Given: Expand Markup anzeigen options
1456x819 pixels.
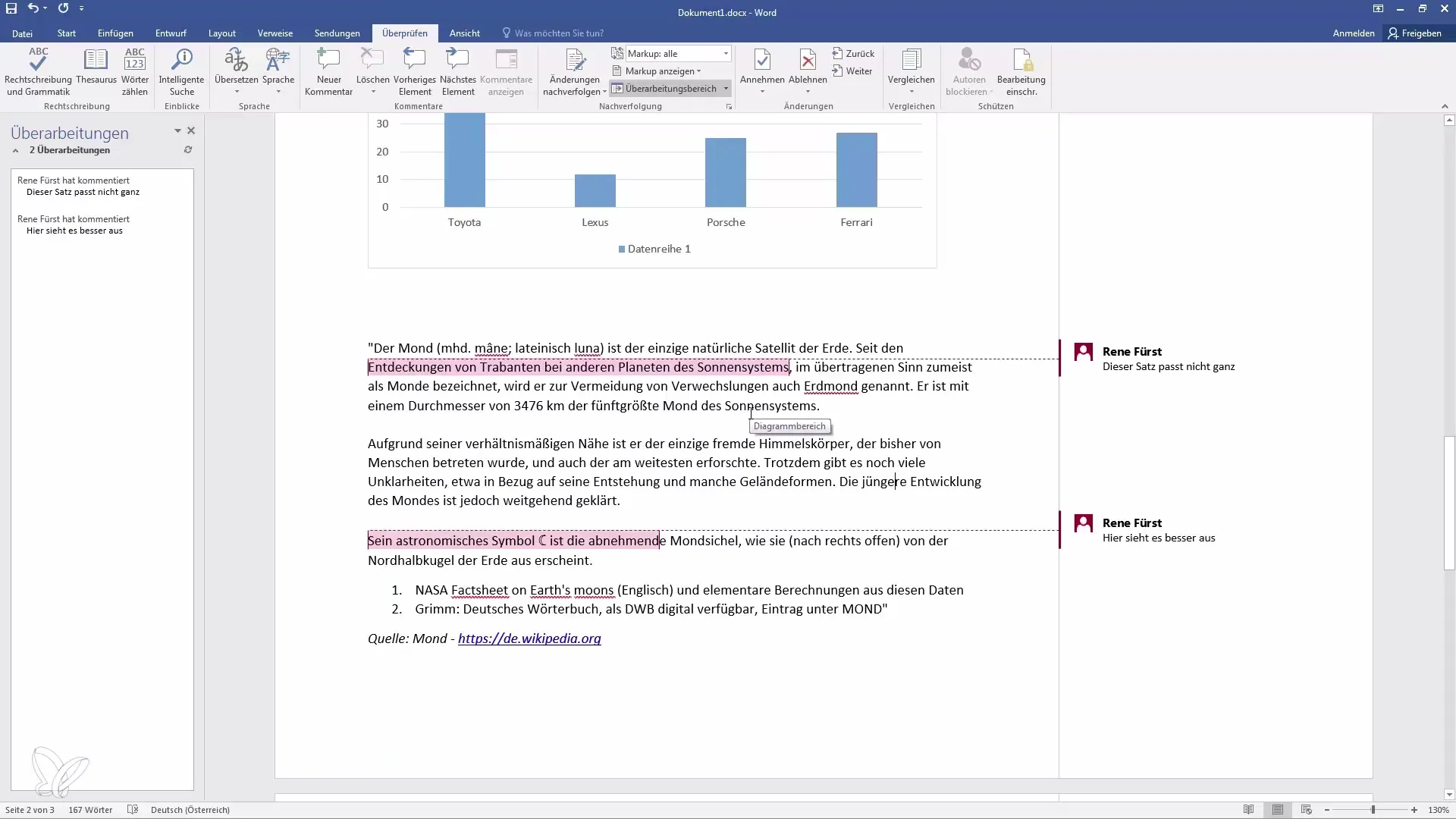Looking at the screenshot, I should click(657, 71).
